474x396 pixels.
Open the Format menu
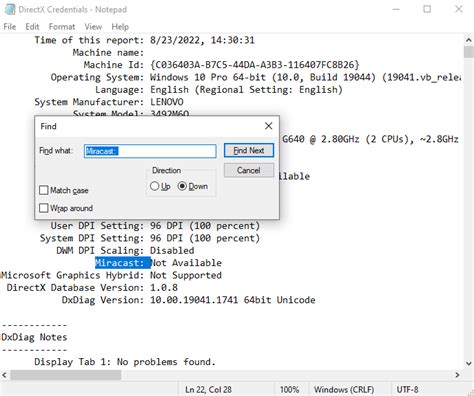coord(62,27)
